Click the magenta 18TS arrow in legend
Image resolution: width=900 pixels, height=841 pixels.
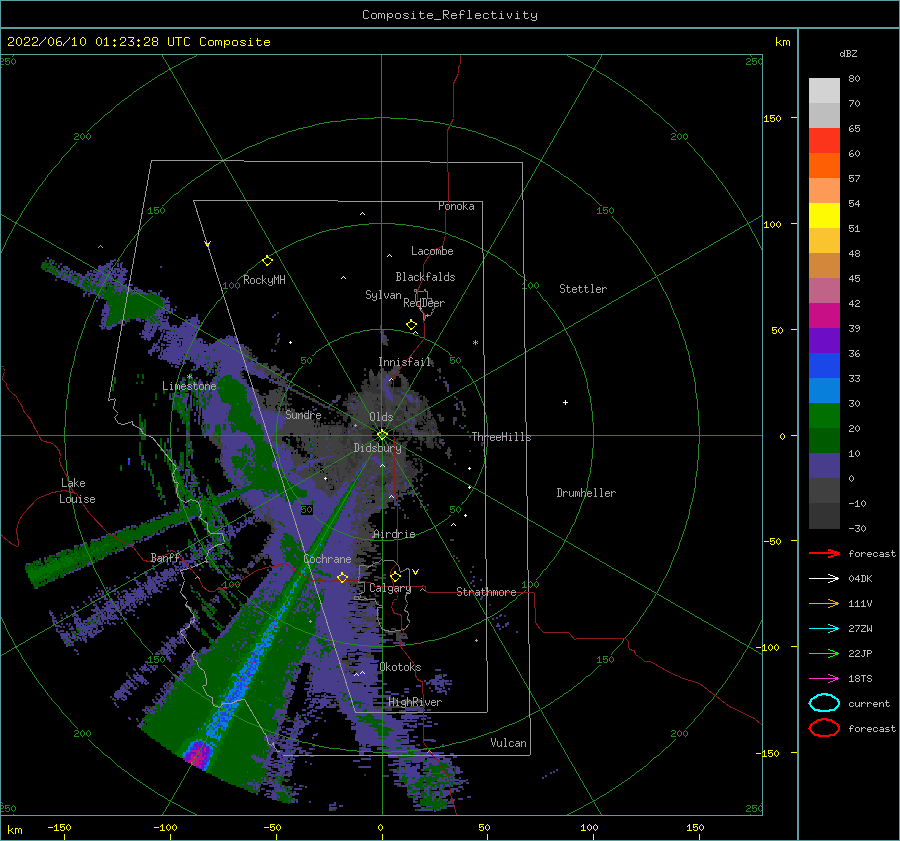click(x=824, y=679)
